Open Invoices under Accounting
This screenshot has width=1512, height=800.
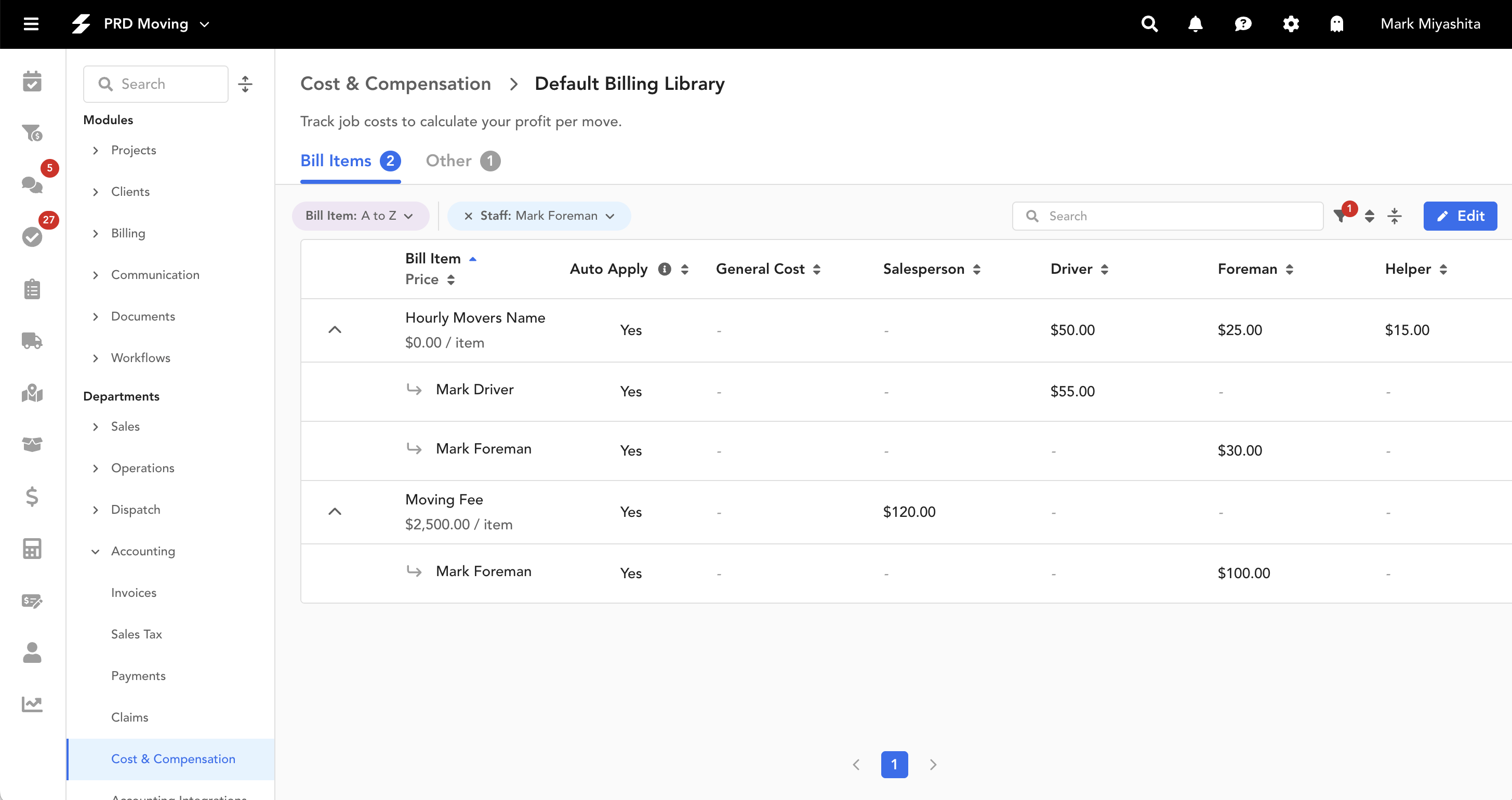(134, 593)
